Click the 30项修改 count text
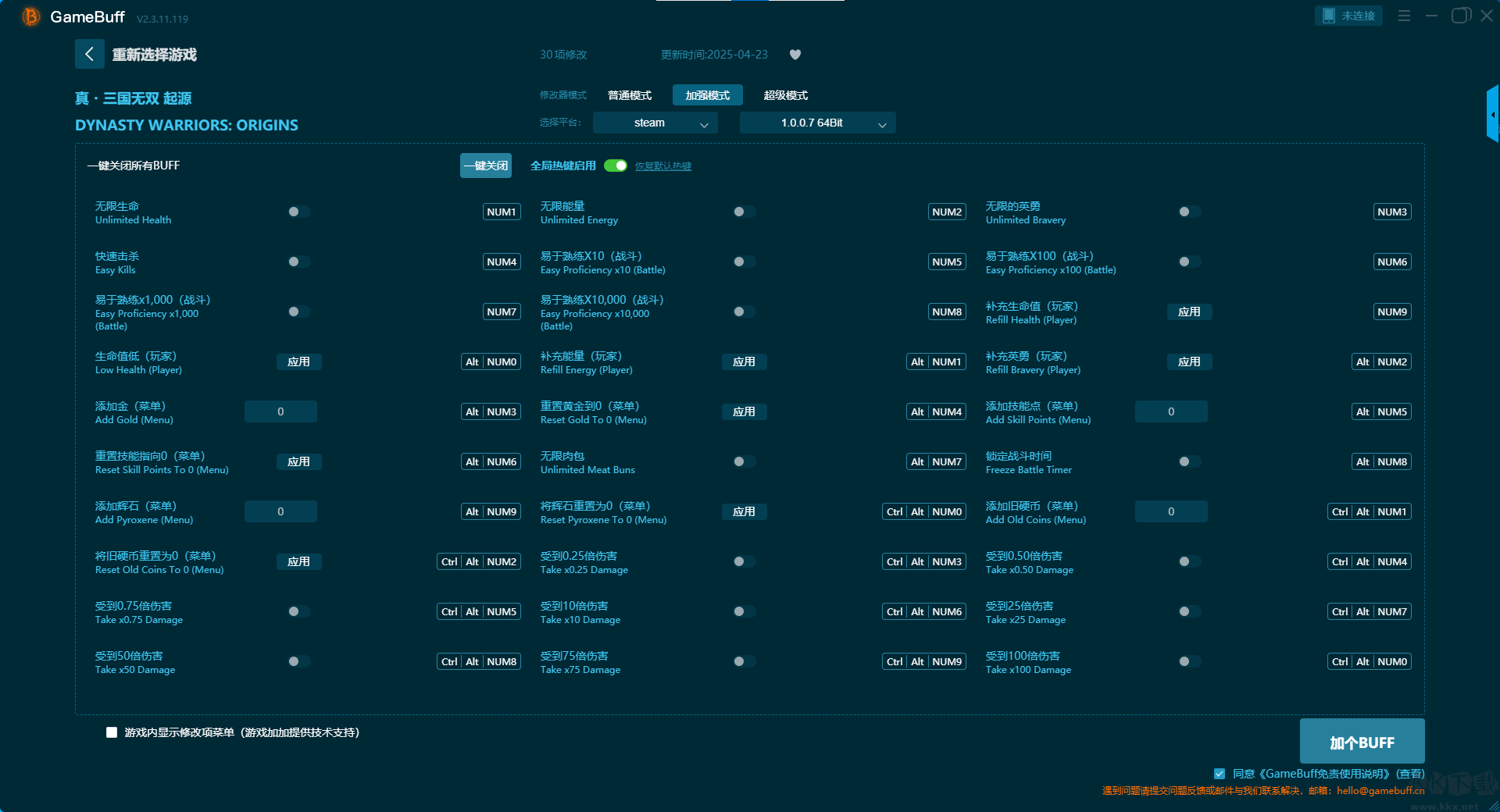This screenshot has height=812, width=1500. click(563, 55)
